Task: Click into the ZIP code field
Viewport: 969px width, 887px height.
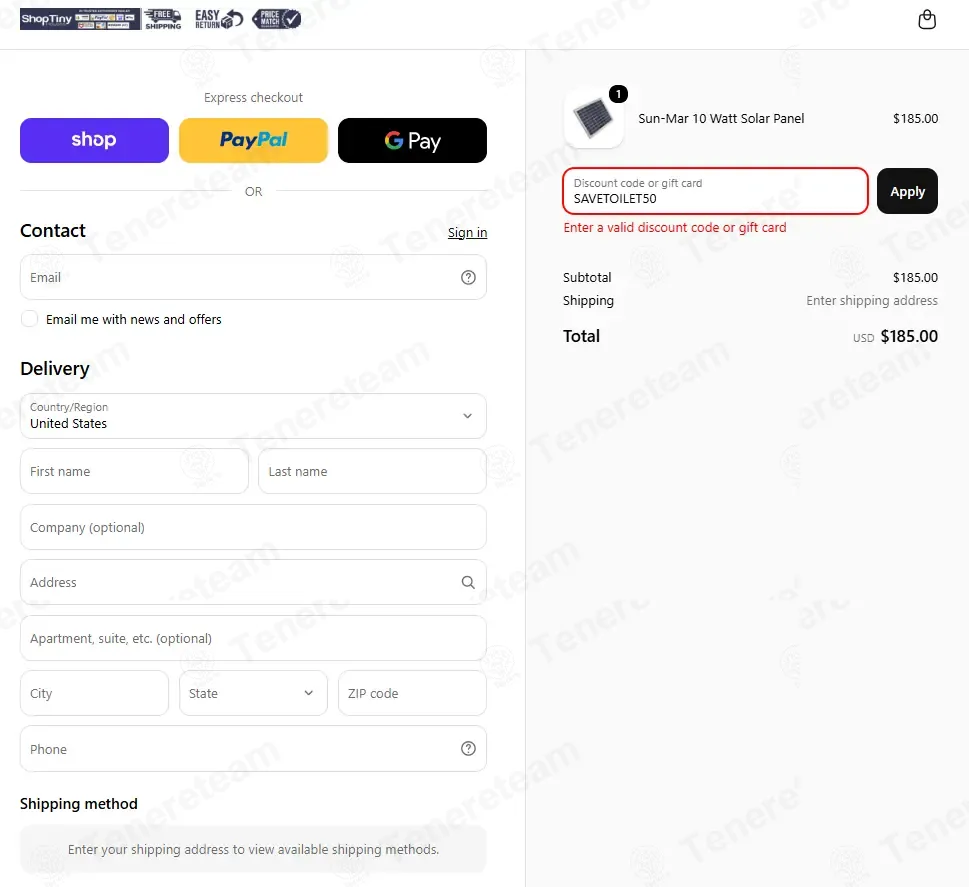Action: [x=412, y=694]
